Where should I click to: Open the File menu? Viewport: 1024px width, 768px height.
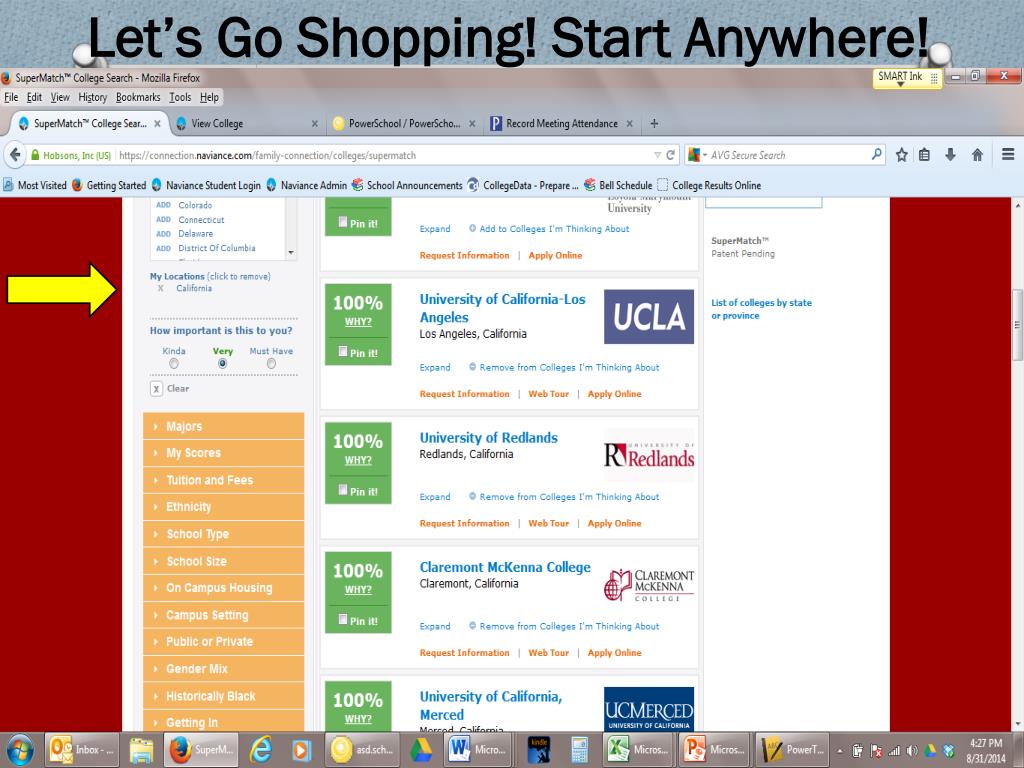[11, 97]
